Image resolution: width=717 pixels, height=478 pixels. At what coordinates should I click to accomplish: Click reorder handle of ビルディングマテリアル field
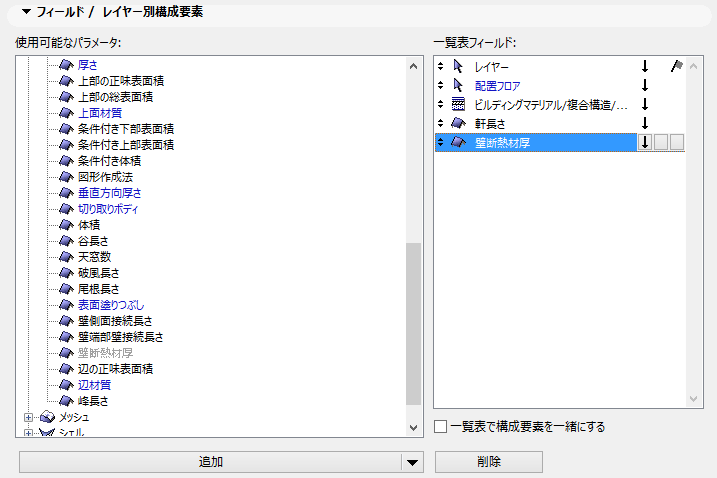click(x=440, y=104)
